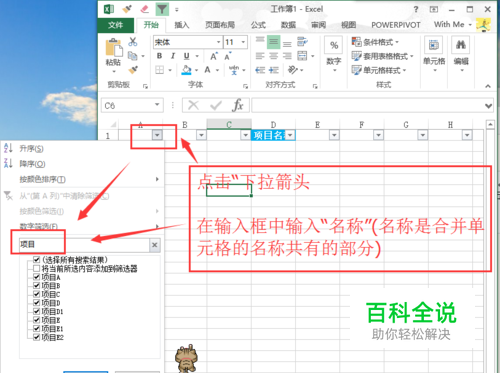Screen dimensions: 500x373
Task: Open the Number format percent button
Action: pos(334,45)
